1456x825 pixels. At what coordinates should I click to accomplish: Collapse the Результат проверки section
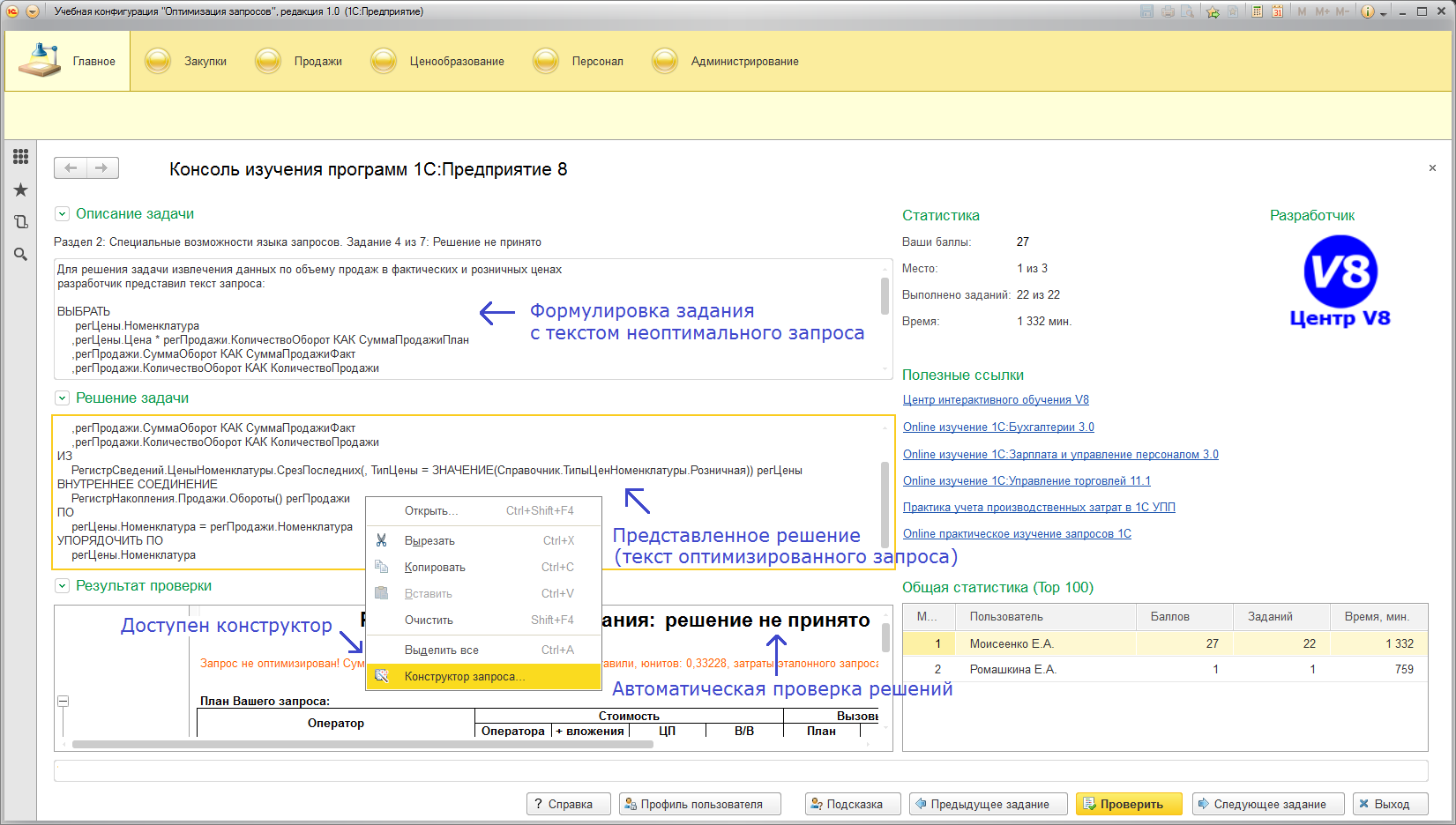[62, 585]
